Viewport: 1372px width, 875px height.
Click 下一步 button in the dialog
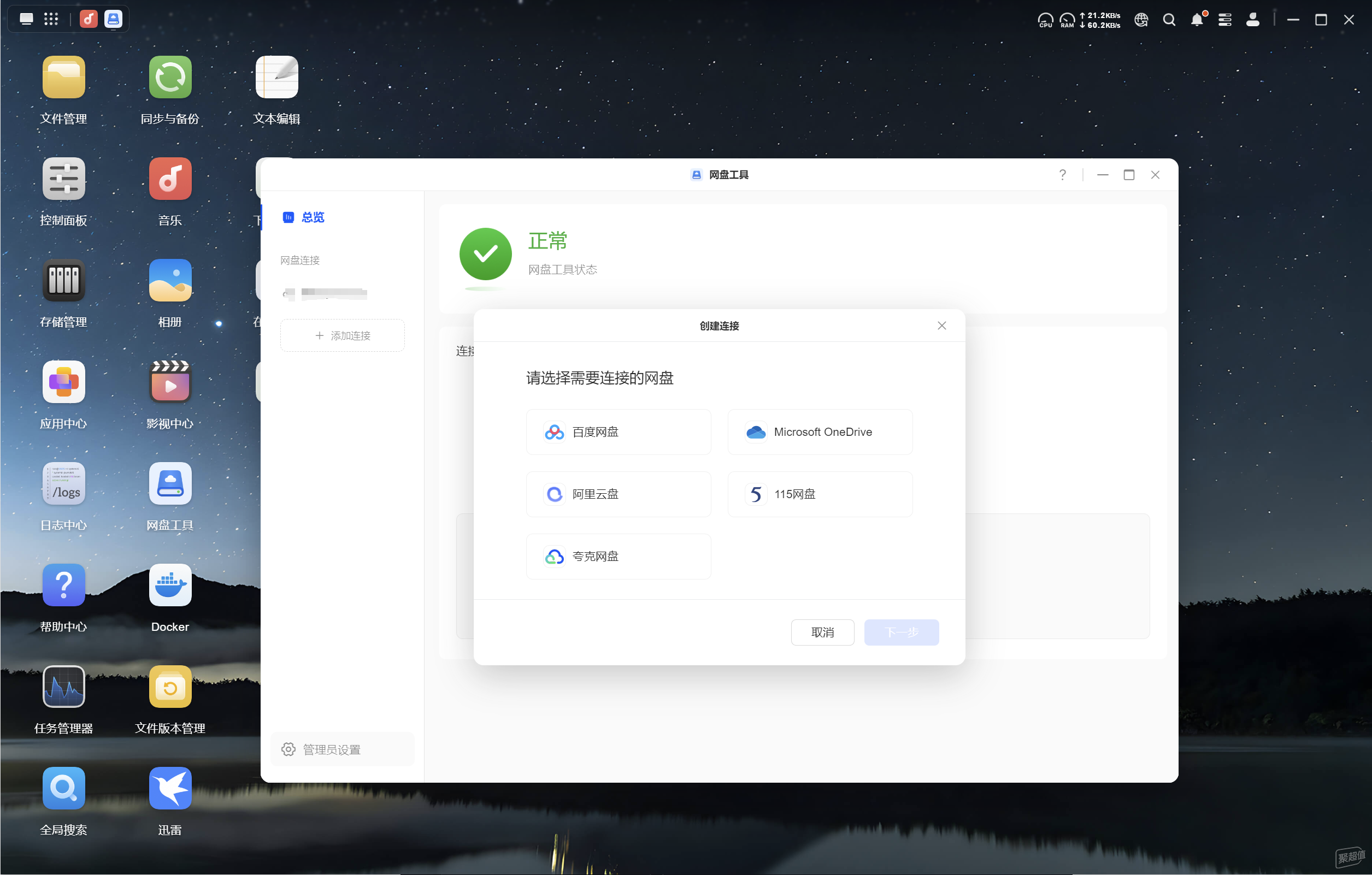tap(902, 632)
